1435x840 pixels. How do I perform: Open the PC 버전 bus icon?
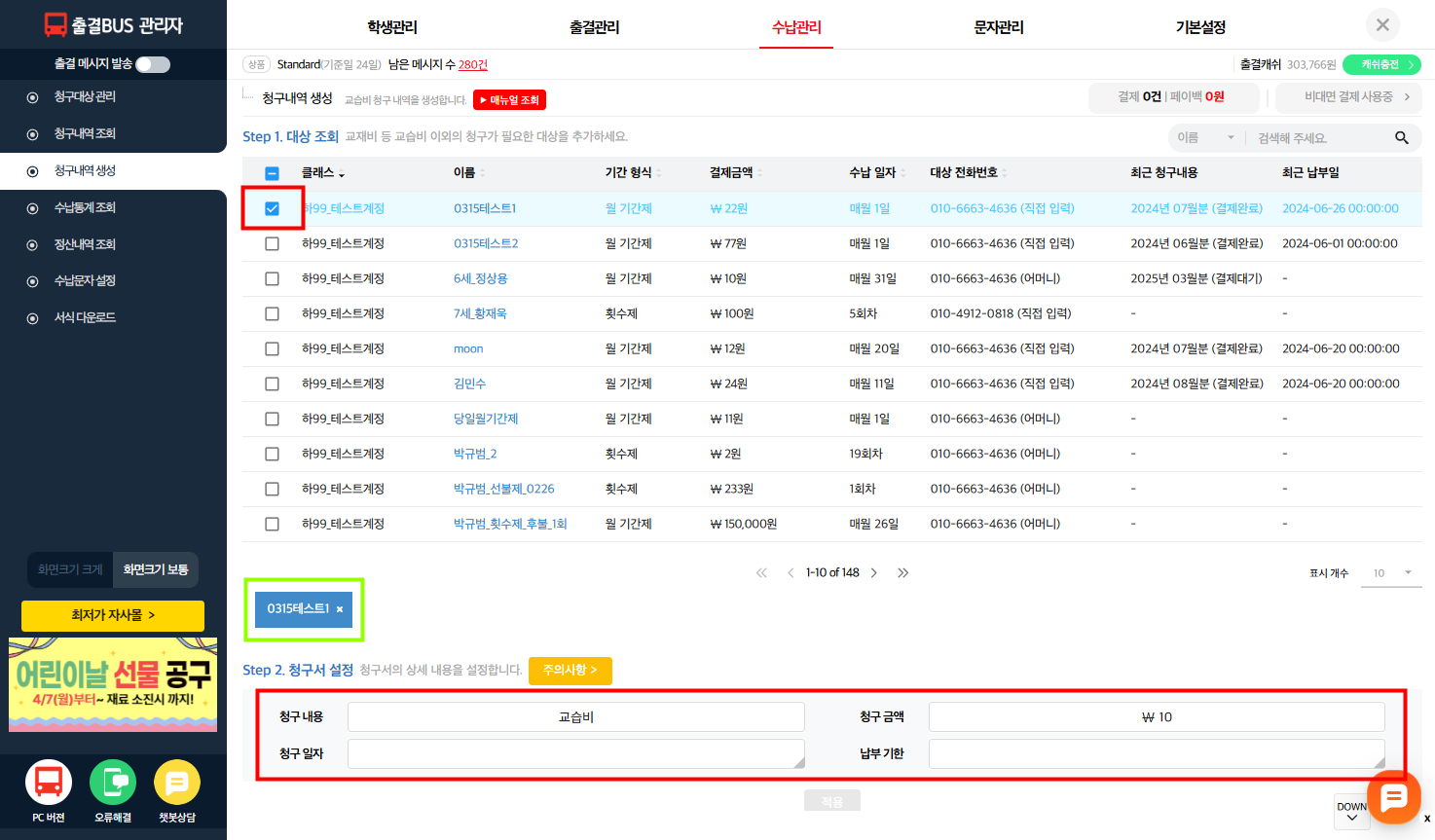[x=49, y=783]
